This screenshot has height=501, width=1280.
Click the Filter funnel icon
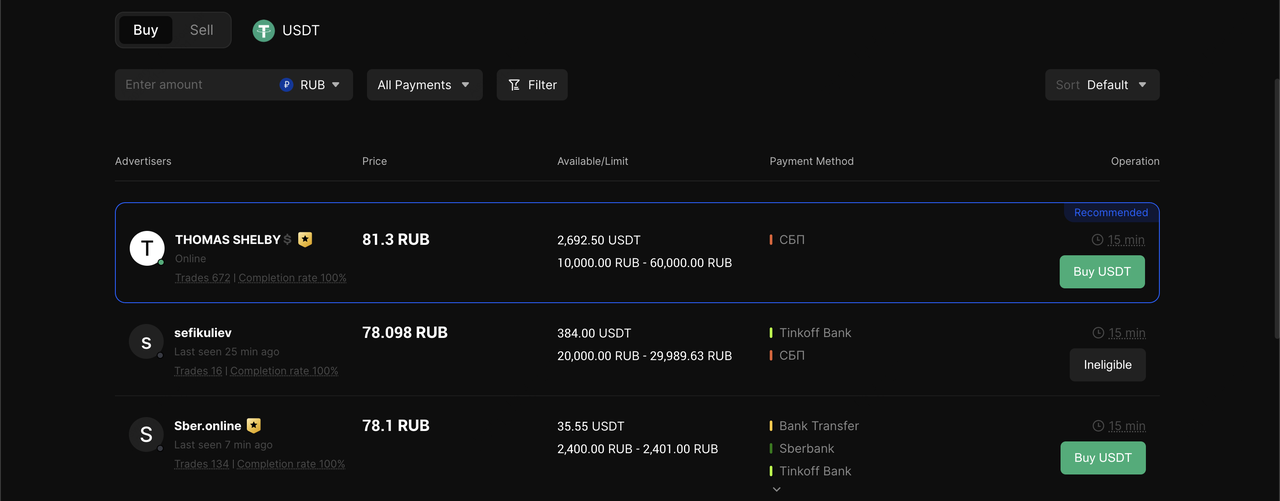(x=514, y=85)
